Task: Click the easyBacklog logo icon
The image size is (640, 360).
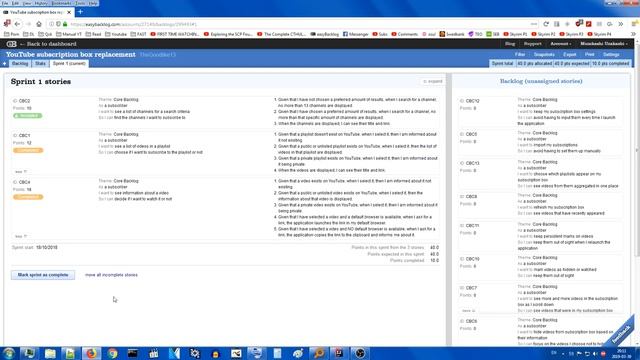Action: [x=11, y=44]
